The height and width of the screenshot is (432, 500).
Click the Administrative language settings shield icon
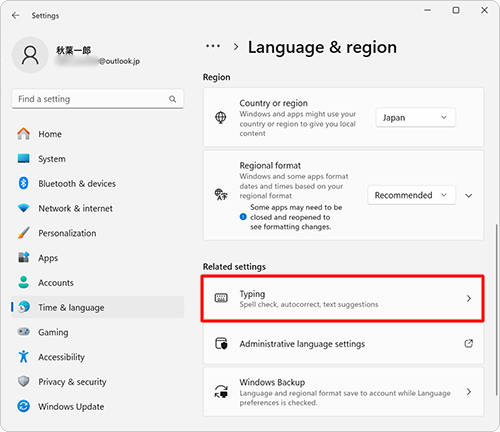[221, 343]
